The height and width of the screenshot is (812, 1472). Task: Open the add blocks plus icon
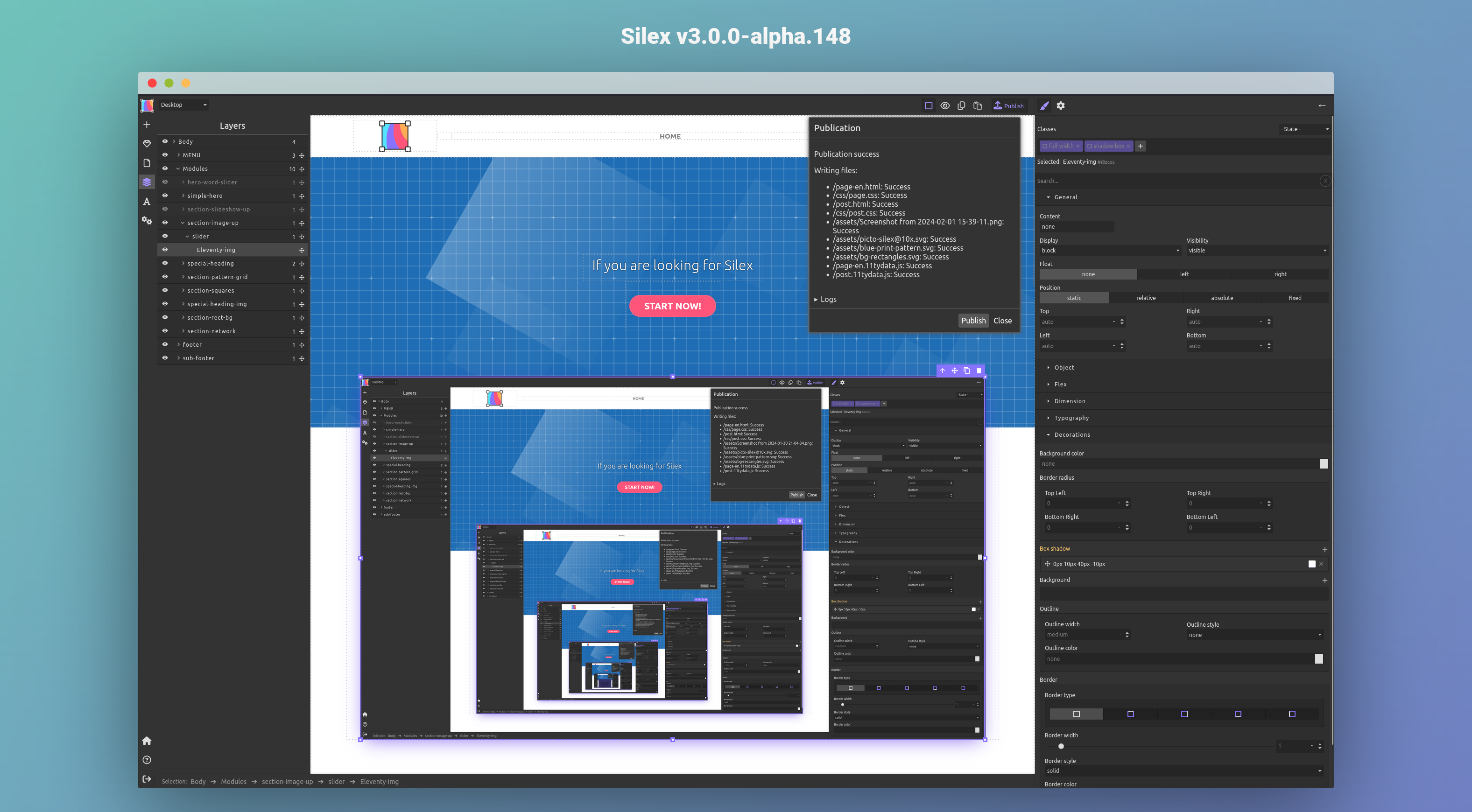tap(147, 125)
